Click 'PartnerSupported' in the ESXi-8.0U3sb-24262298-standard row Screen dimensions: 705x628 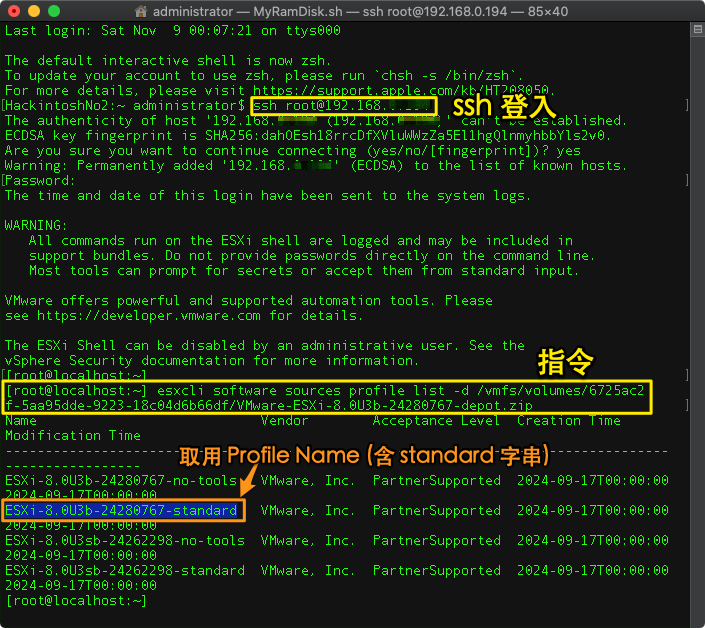coord(437,570)
